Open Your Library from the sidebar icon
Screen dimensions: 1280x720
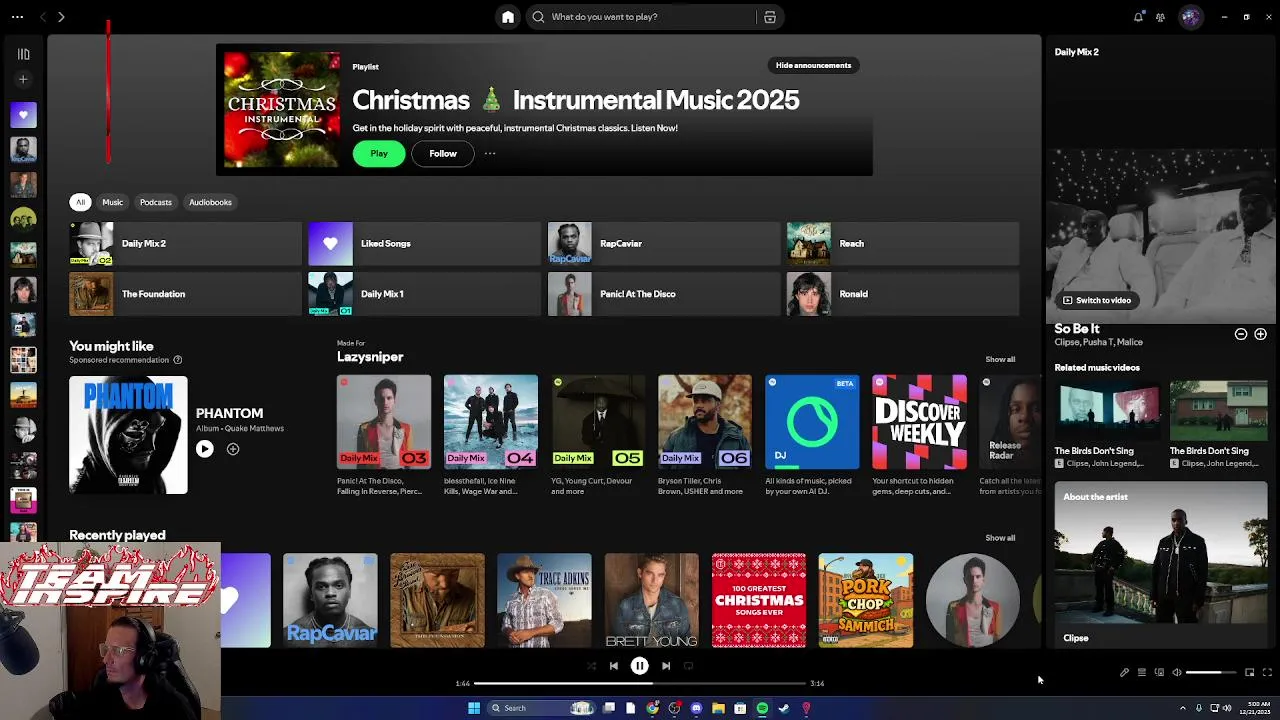click(23, 54)
